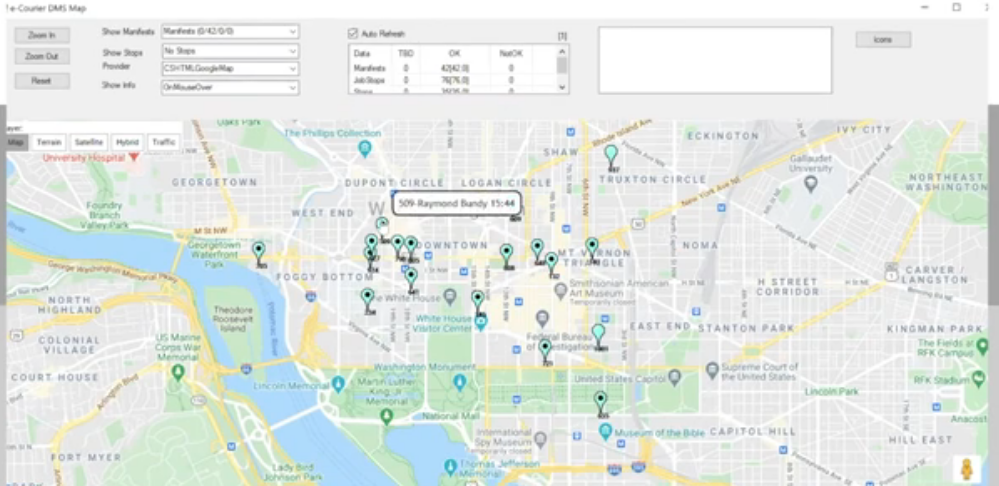
Task: Click the White House Visitor Center marker
Action: pyautogui.click(x=482, y=323)
